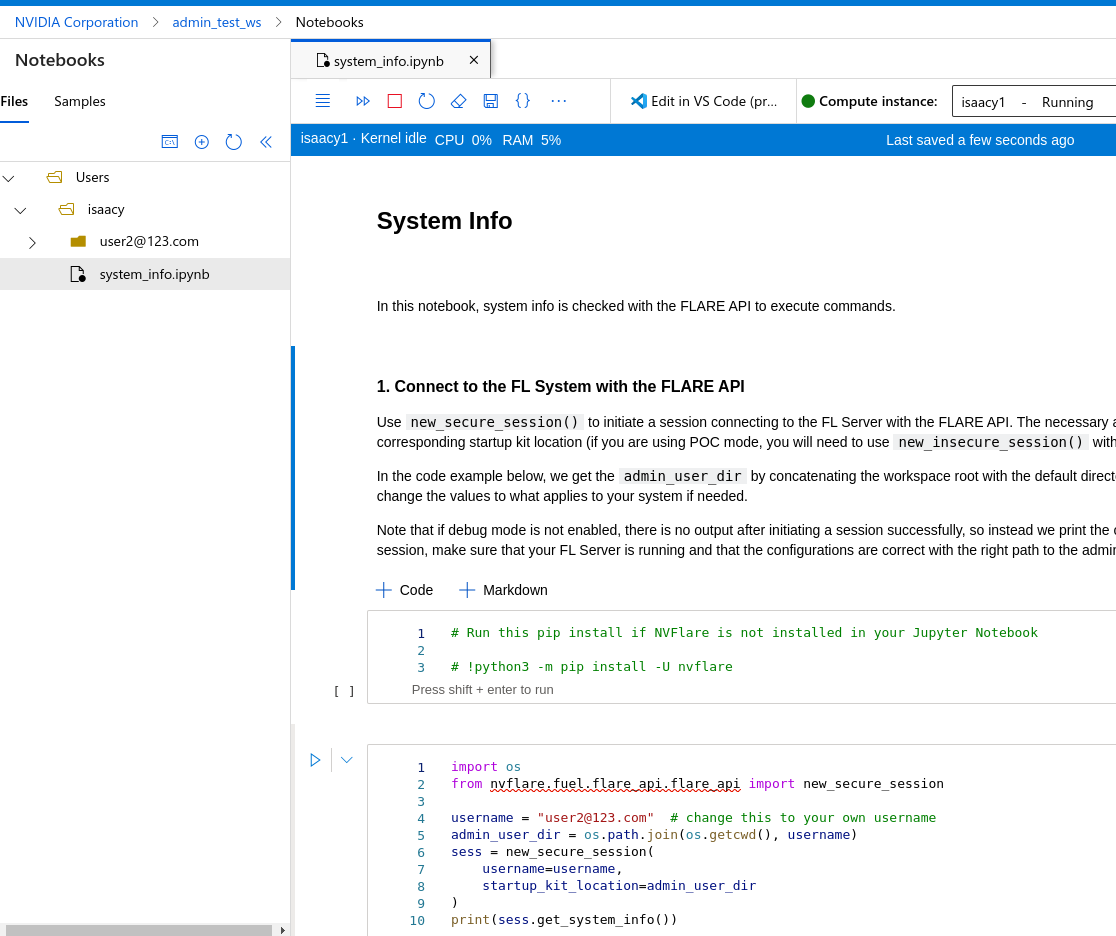Save notebook with the disk icon
This screenshot has width=1116, height=936.
point(490,101)
